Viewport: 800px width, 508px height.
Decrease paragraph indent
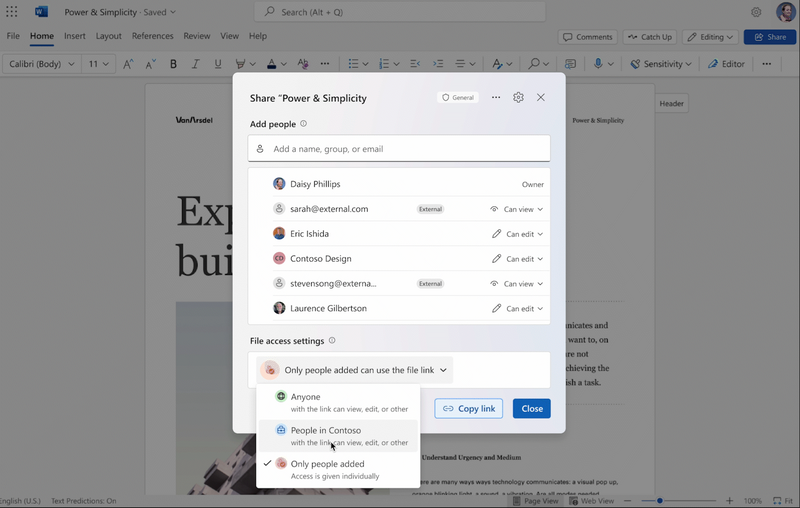click(415, 64)
